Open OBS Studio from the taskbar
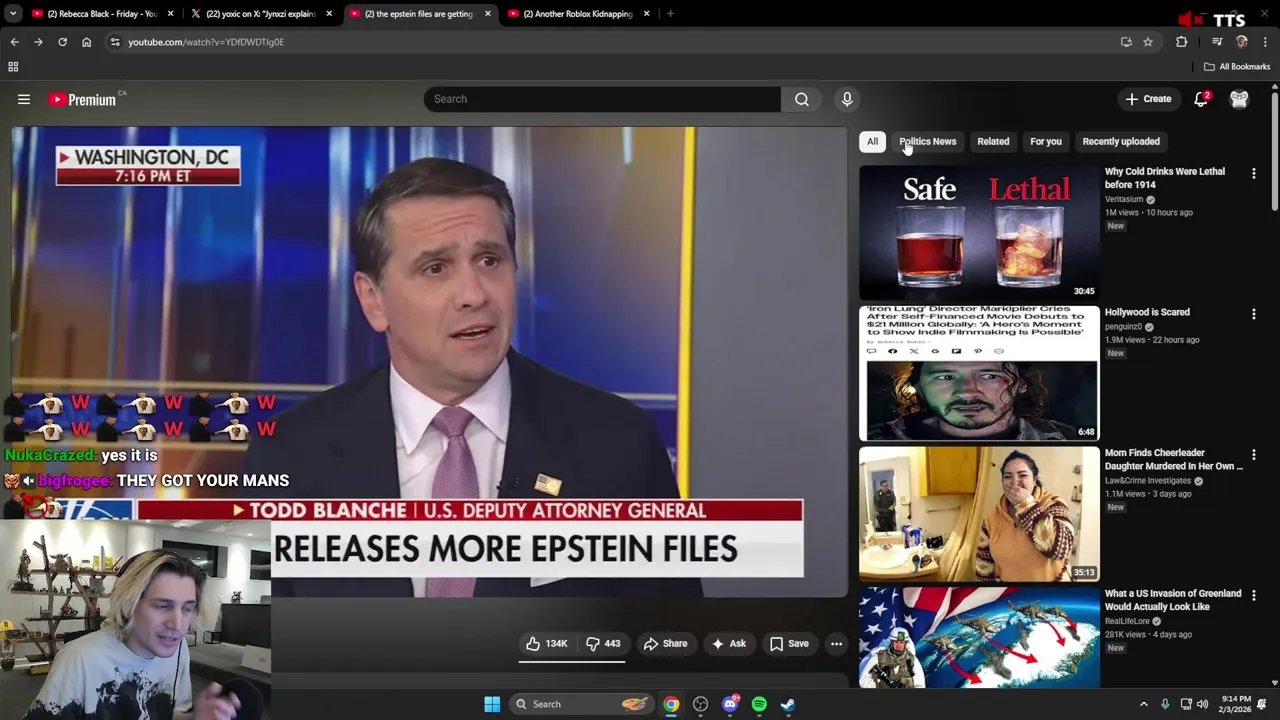The image size is (1280, 720). 700,704
